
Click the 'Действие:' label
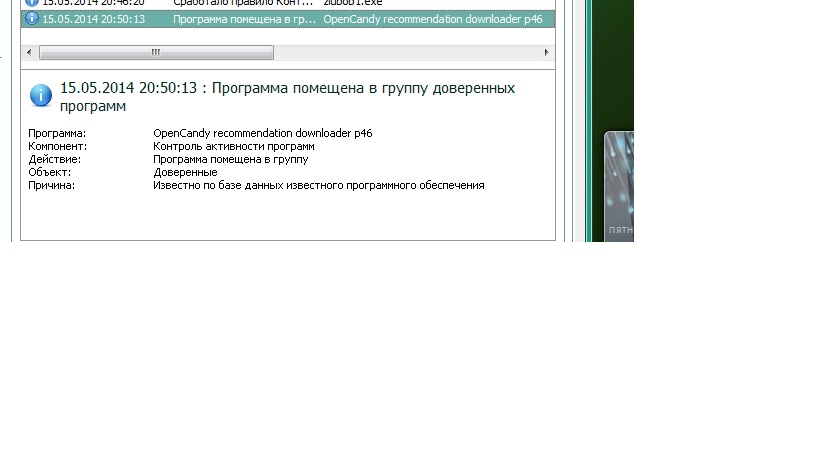click(54, 159)
